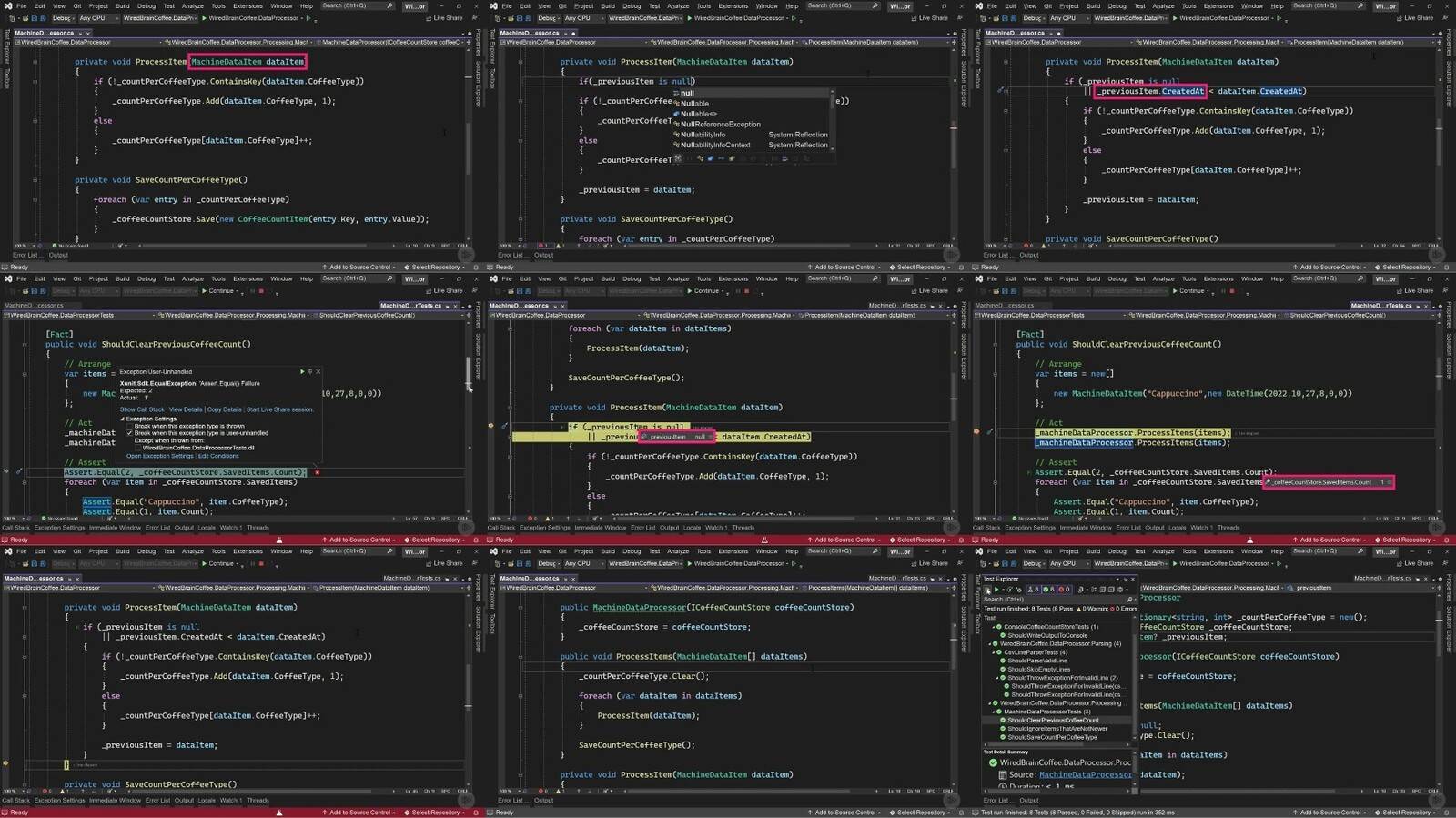Choose the Nullable<> IntelliSense suggestion
The image size is (1456, 818).
click(698, 114)
